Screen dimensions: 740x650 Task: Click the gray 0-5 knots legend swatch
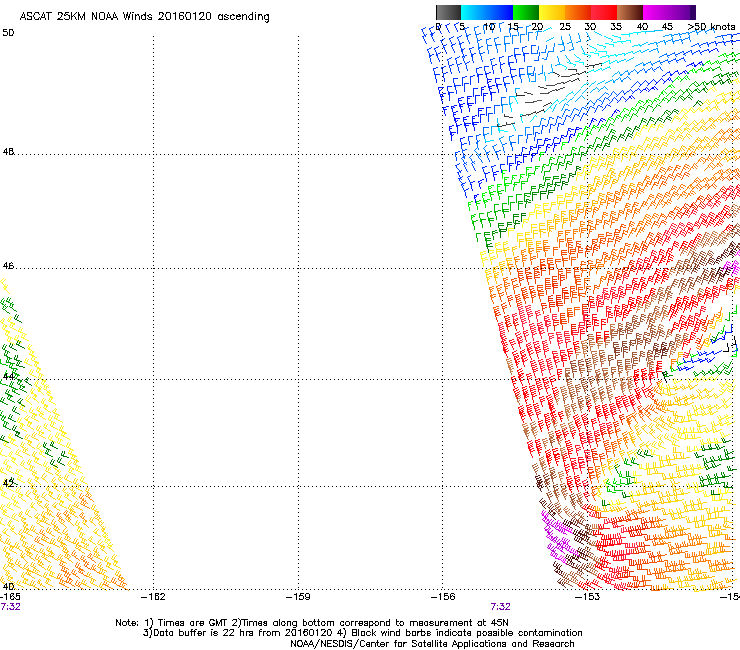[x=448, y=12]
